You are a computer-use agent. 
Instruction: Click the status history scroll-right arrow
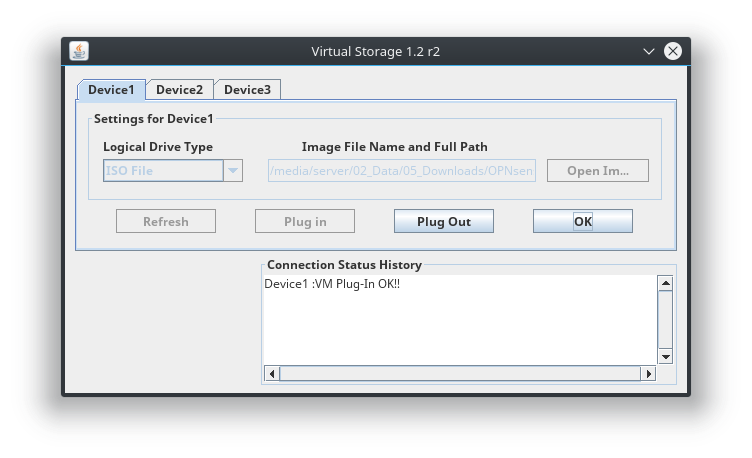point(648,374)
